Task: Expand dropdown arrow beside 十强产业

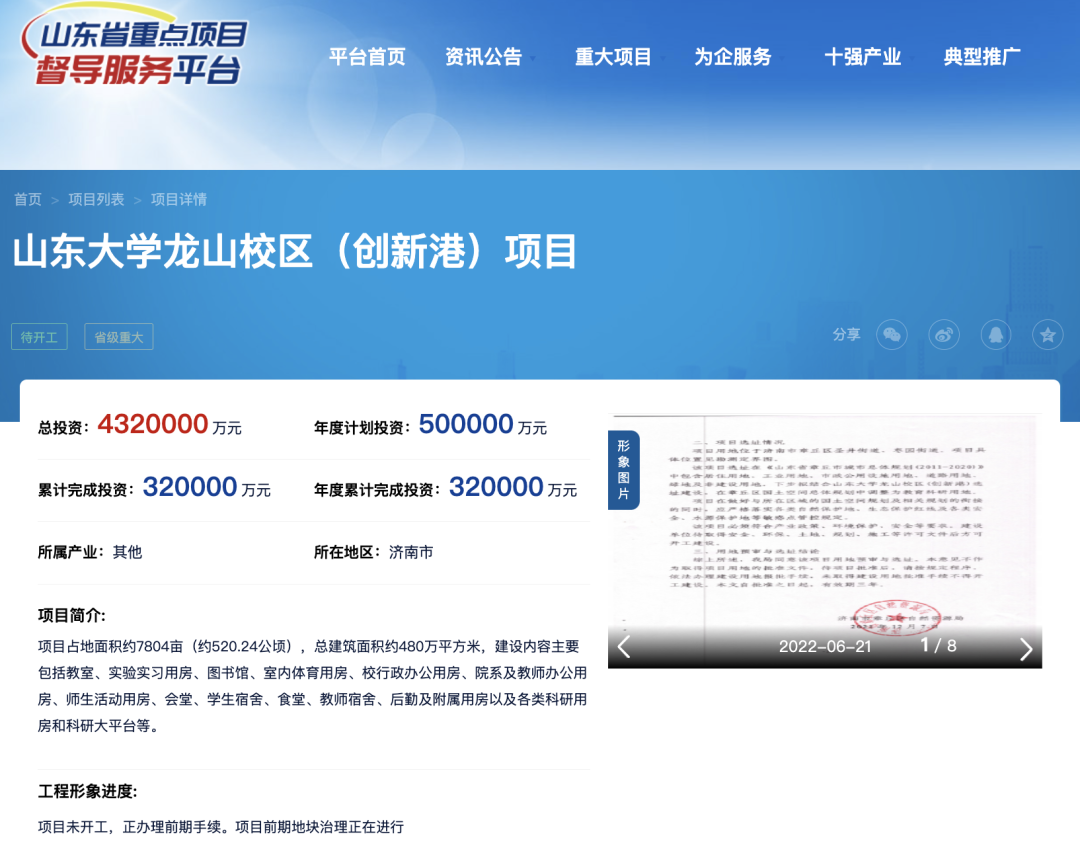Action: coord(912,59)
